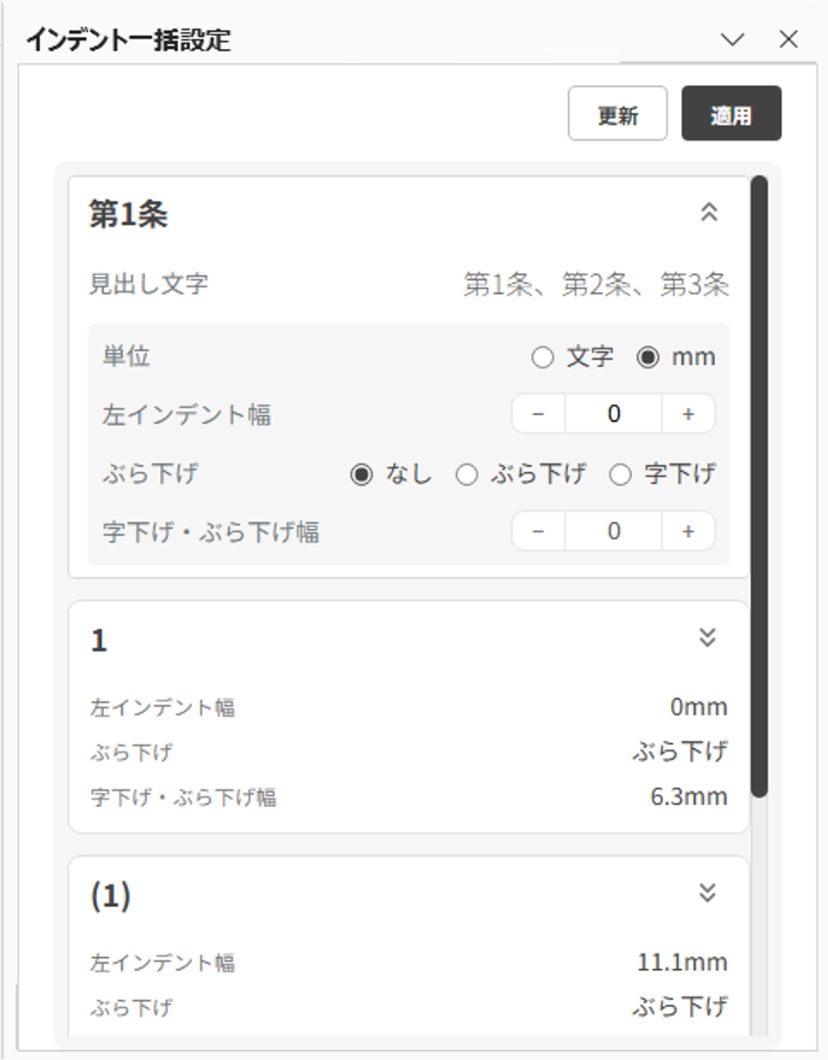The width and height of the screenshot is (828, 1060).
Task: Decrease 字下げ・ぶら下げ幅 with minus button
Action: tap(538, 531)
